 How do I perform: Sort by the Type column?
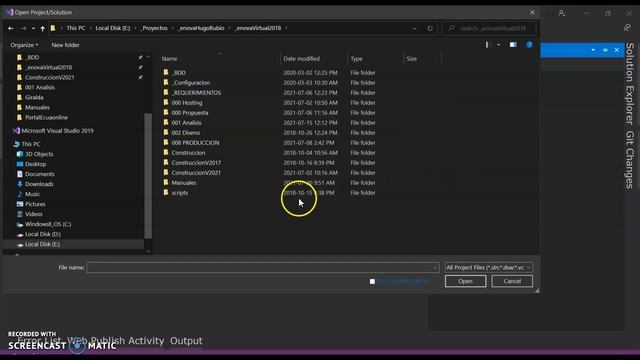point(356,59)
